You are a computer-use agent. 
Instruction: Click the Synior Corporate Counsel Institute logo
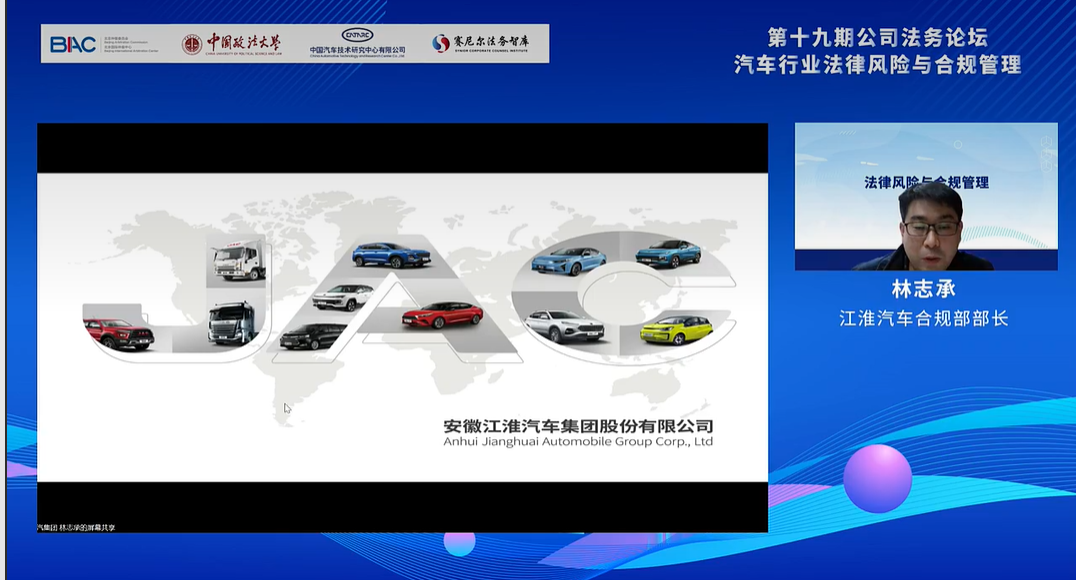click(481, 44)
